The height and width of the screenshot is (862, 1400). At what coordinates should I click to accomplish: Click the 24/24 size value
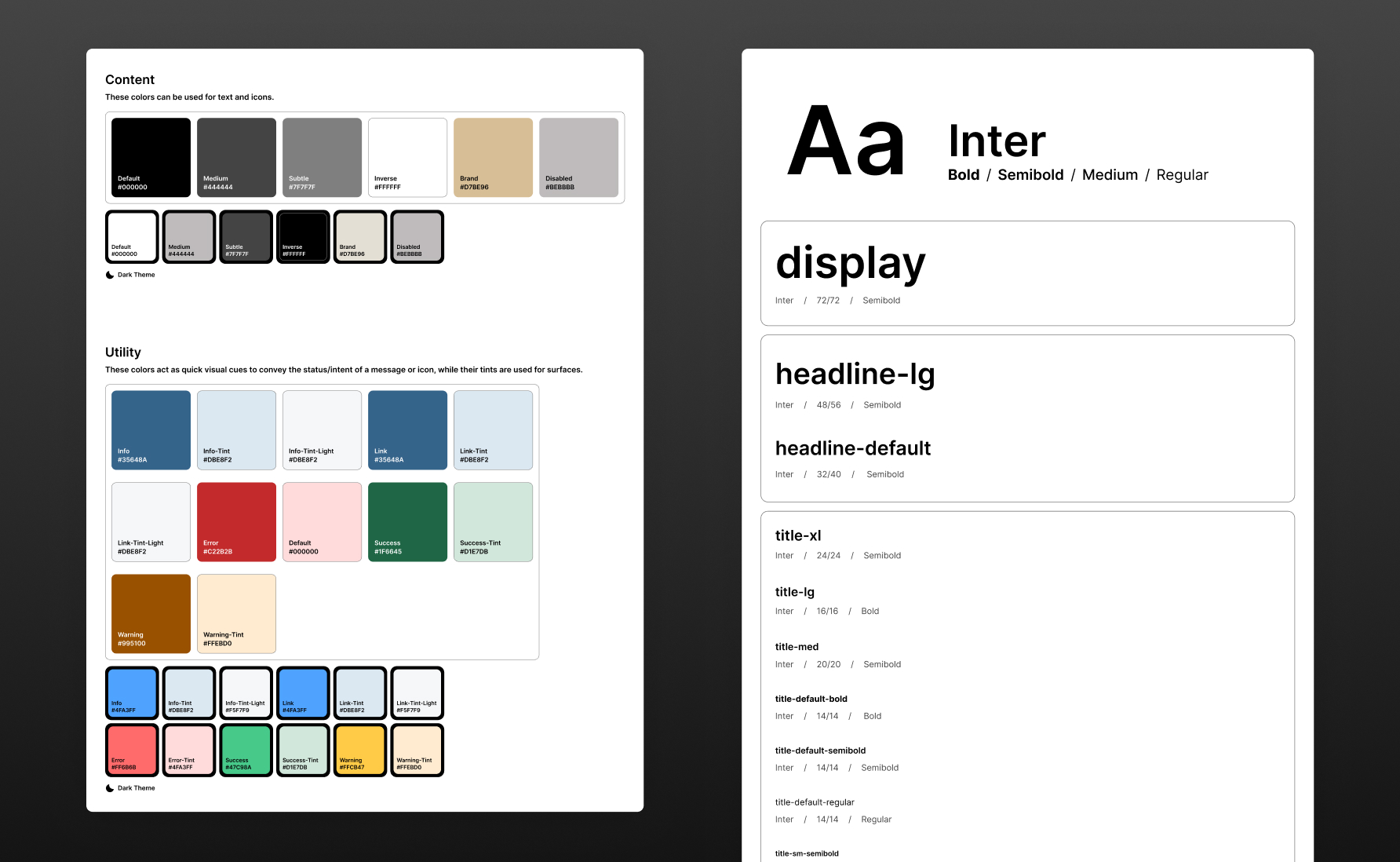[829, 556]
